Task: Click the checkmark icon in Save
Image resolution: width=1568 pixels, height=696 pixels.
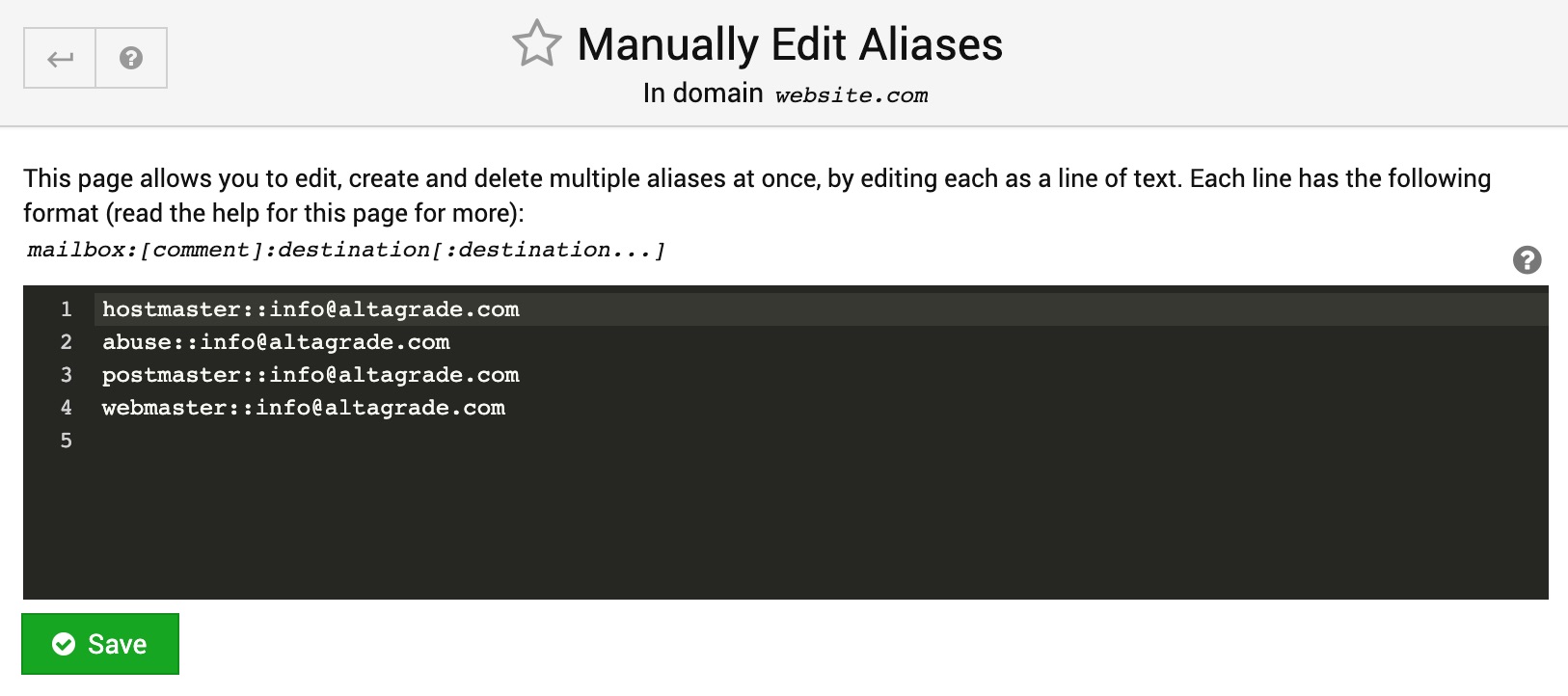Action: click(x=64, y=644)
